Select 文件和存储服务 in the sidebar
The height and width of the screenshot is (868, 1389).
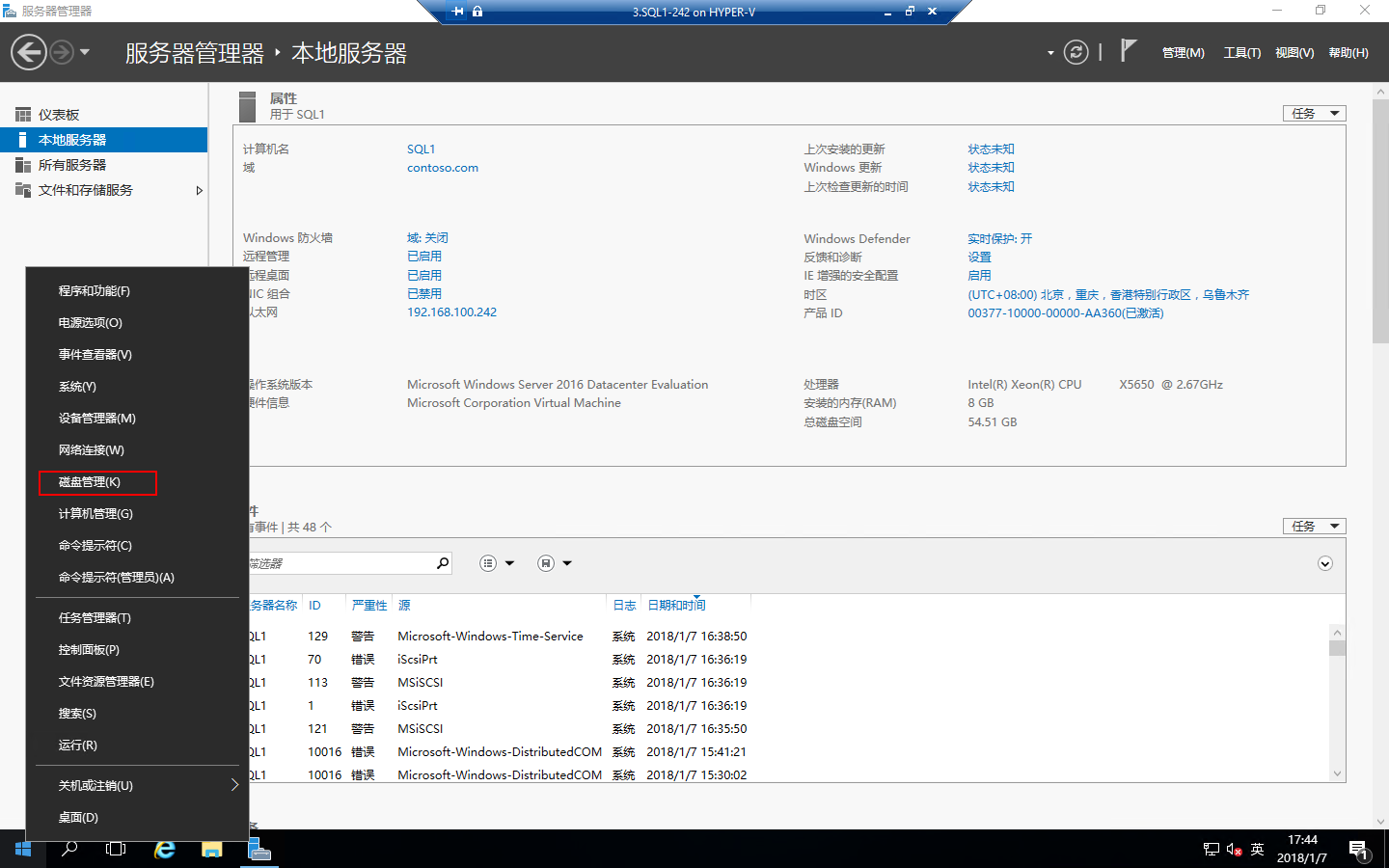coord(103,190)
